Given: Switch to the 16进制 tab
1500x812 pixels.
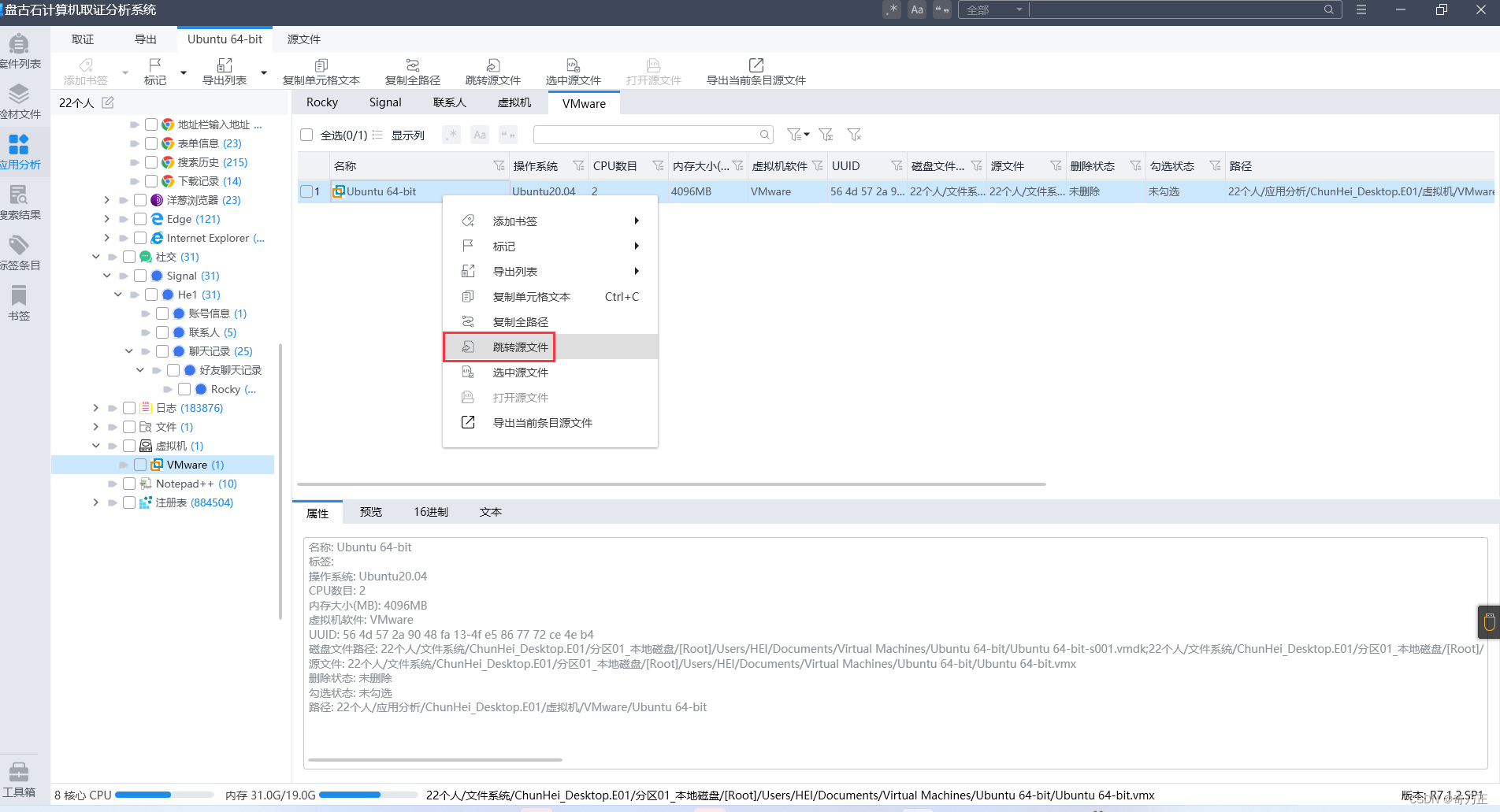Looking at the screenshot, I should [x=431, y=512].
